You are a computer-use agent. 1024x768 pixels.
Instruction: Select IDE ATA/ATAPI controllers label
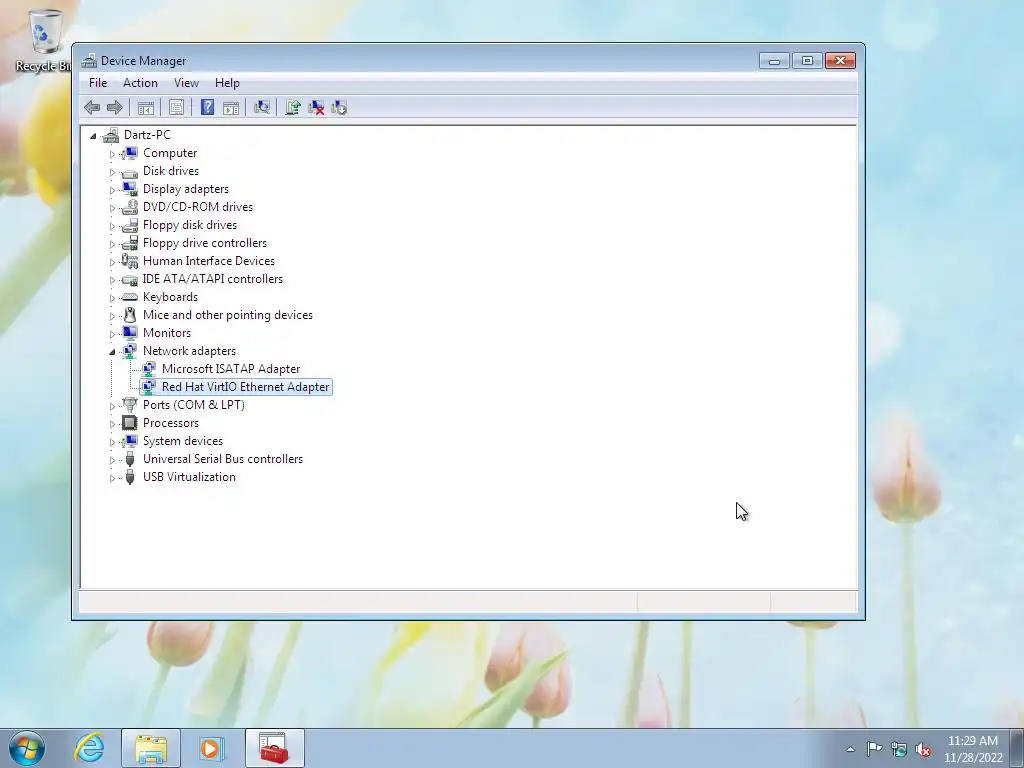213,279
